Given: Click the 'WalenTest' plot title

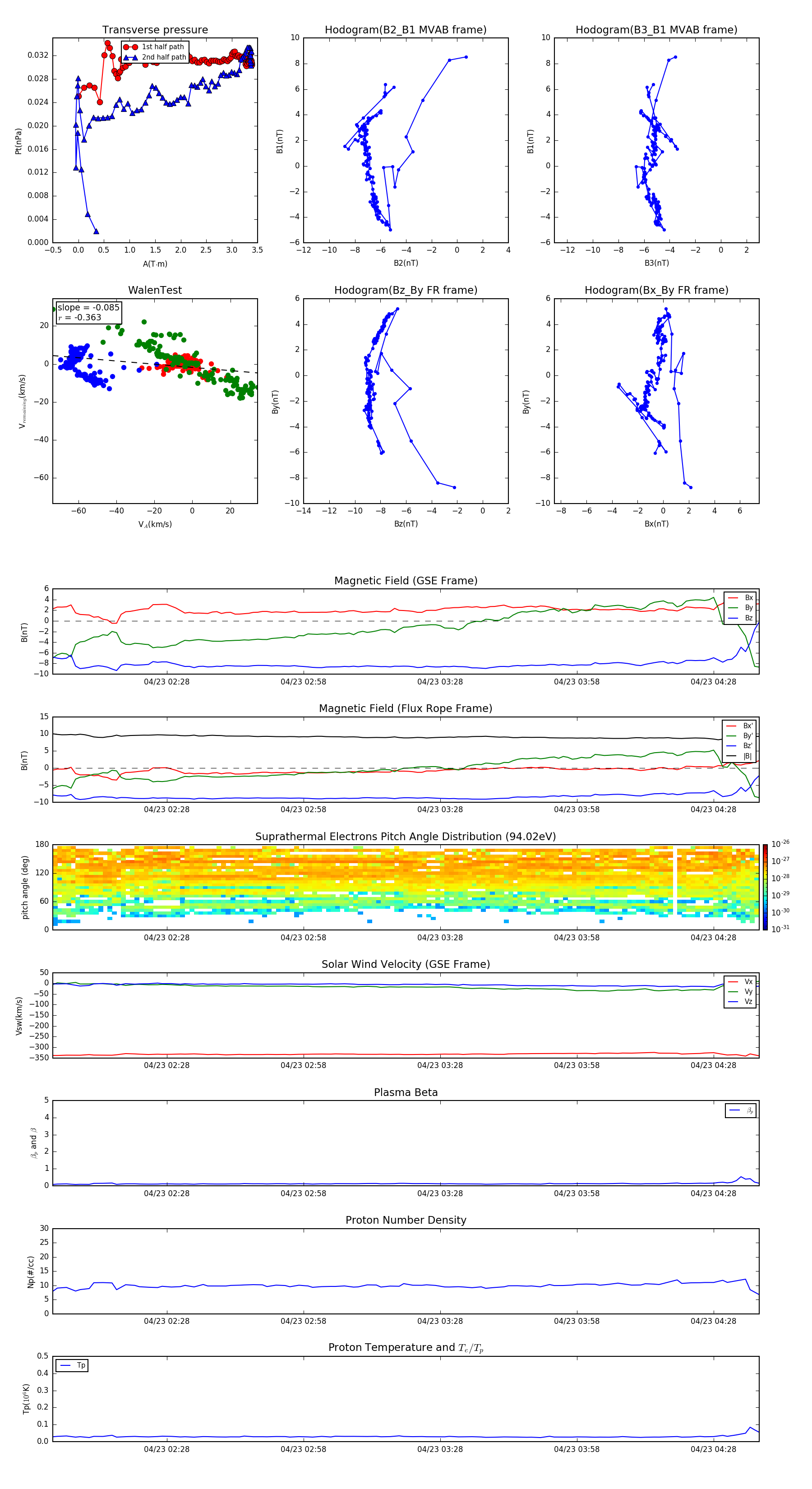Looking at the screenshot, I should click(155, 290).
